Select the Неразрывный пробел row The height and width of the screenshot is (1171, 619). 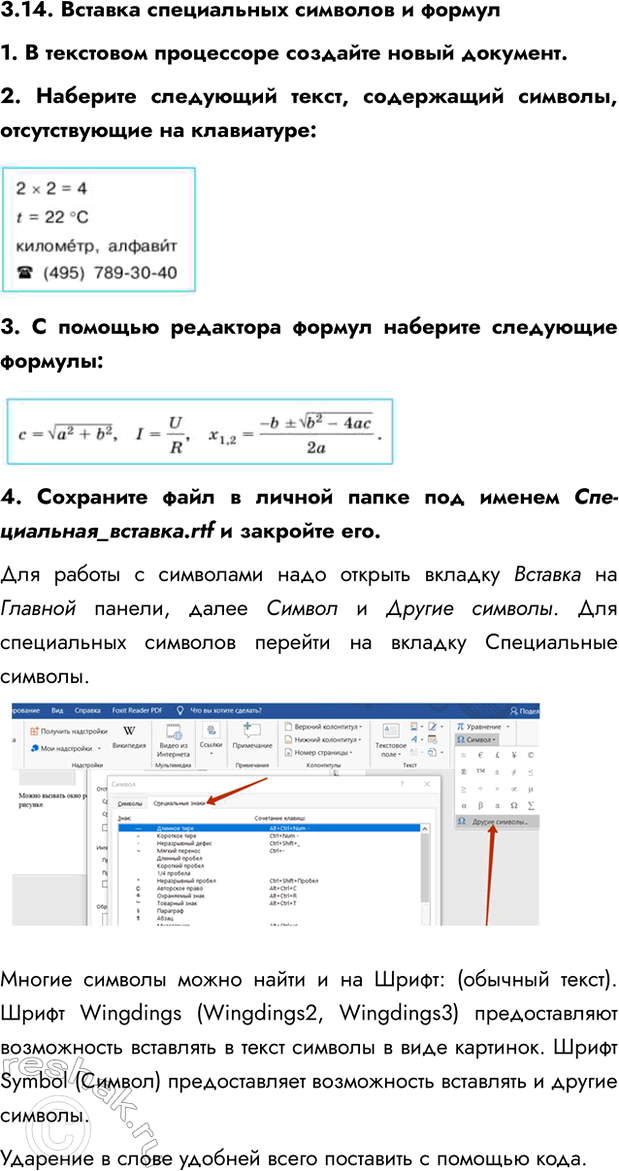tap(269, 880)
